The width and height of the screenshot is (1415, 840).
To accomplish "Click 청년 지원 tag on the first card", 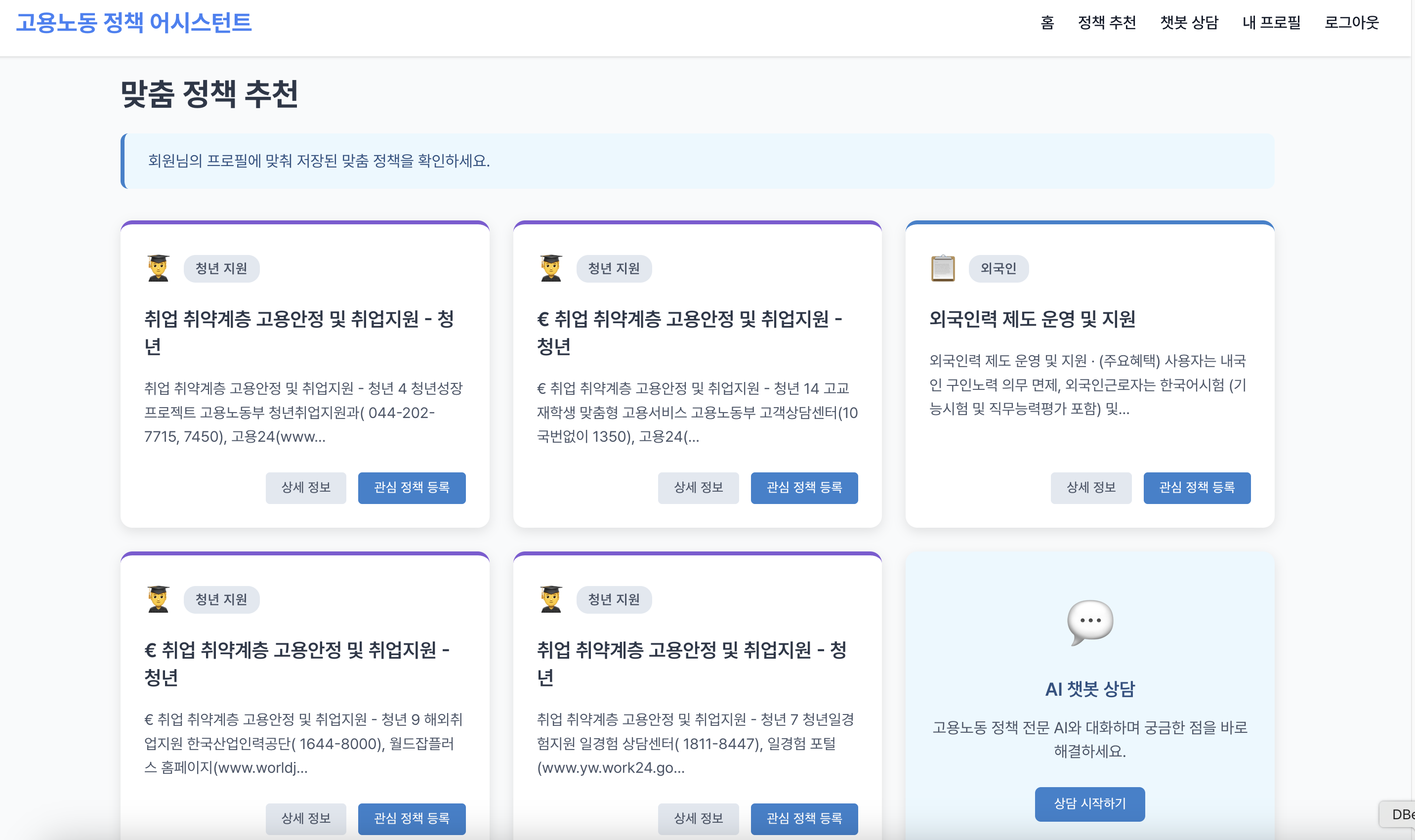I will point(221,268).
